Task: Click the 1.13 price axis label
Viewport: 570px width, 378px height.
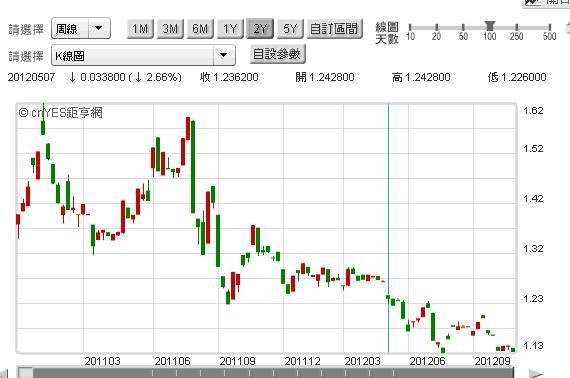Action: [x=533, y=345]
